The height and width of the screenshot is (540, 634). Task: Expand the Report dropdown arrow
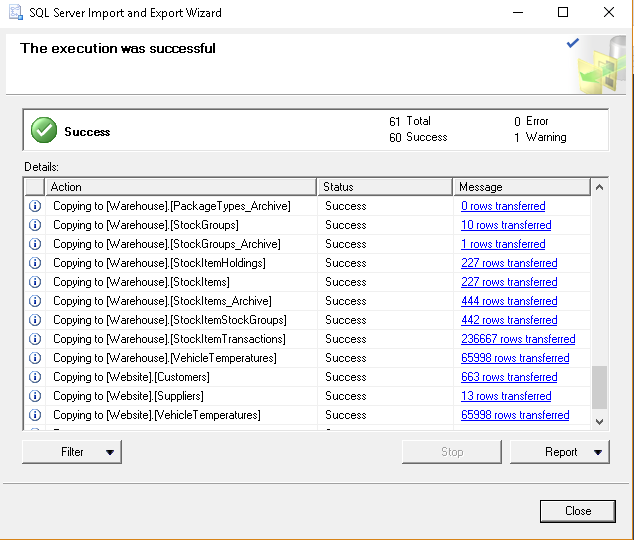[x=598, y=452]
